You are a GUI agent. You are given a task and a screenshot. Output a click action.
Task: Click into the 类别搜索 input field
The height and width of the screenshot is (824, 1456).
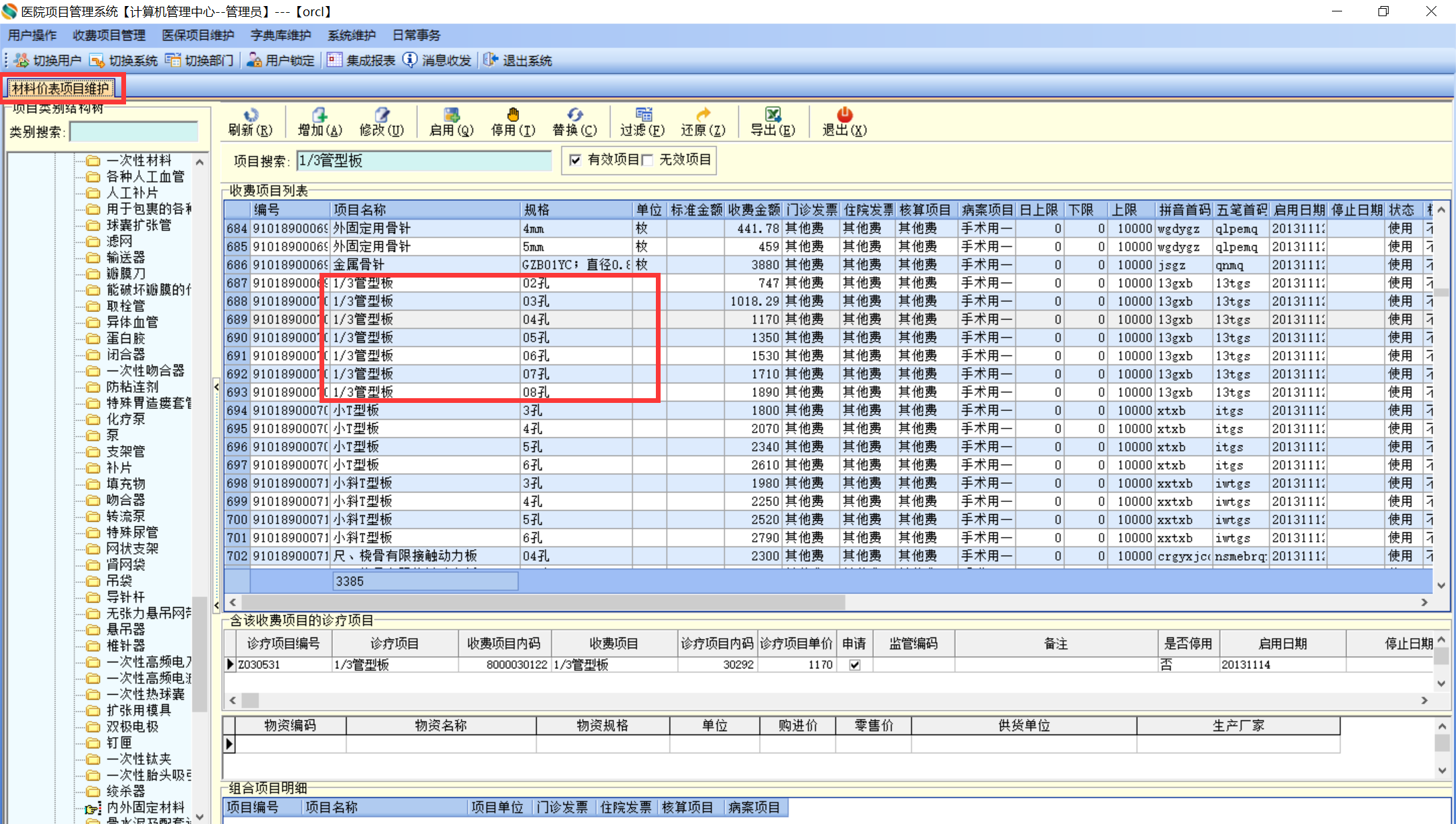point(133,132)
